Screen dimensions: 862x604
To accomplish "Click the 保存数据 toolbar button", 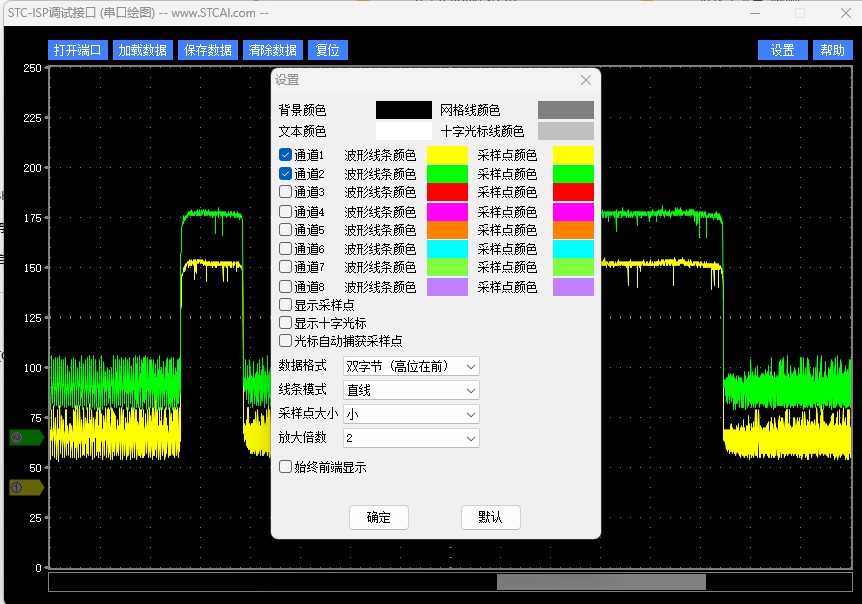I will (208, 50).
